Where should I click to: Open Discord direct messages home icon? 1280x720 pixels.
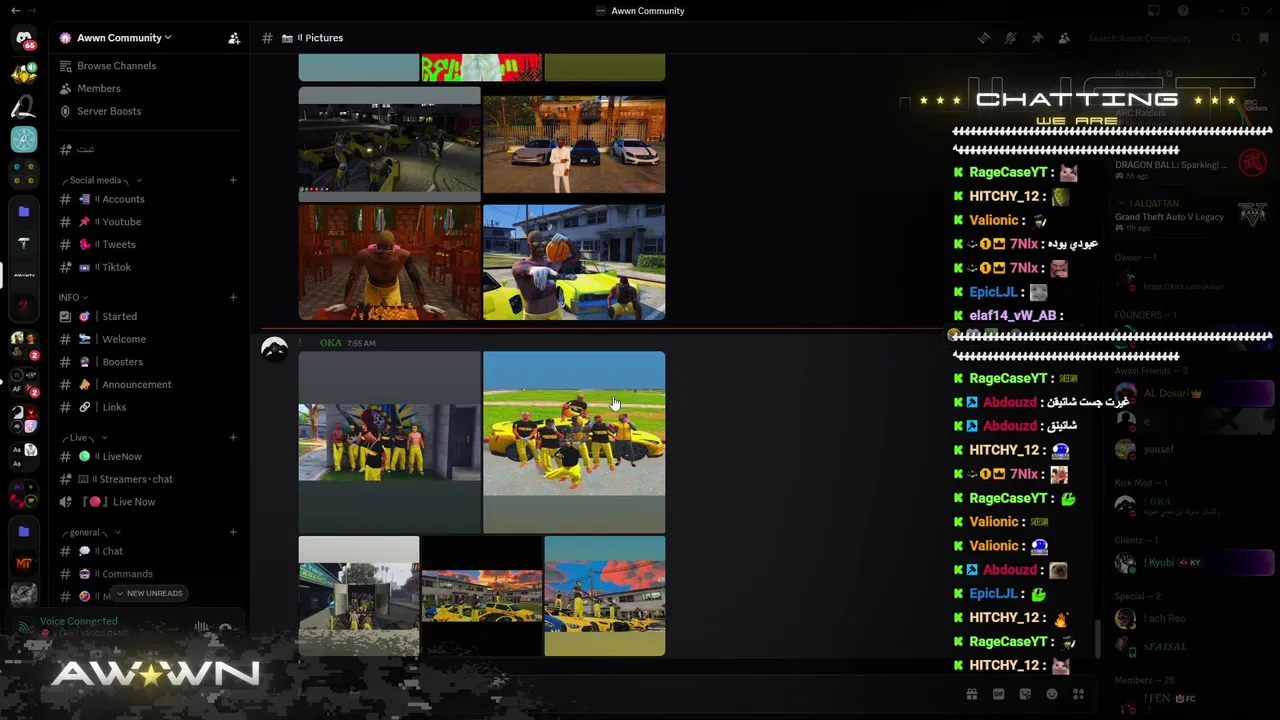(x=24, y=38)
